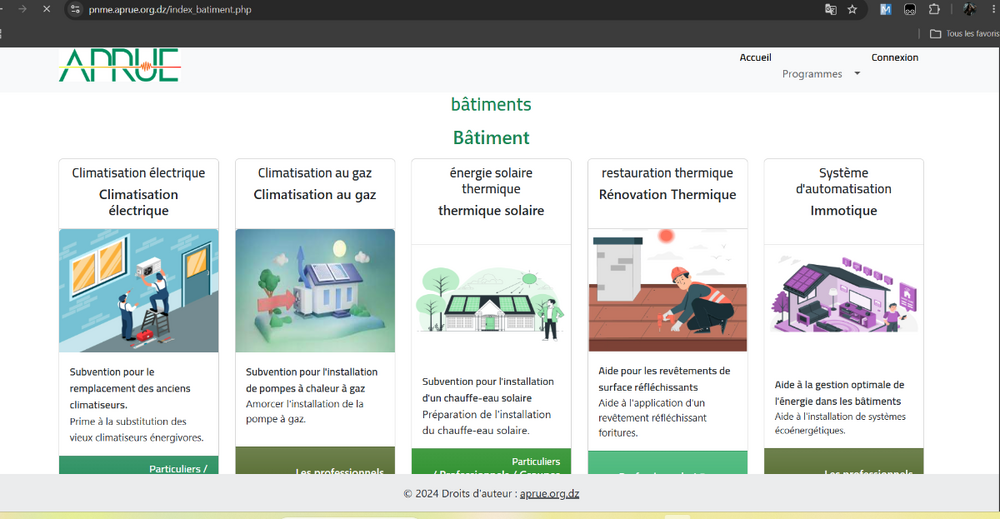
Task: Click '© 2024 Droits d'auteur' footer text
Action: pyautogui.click(x=460, y=493)
